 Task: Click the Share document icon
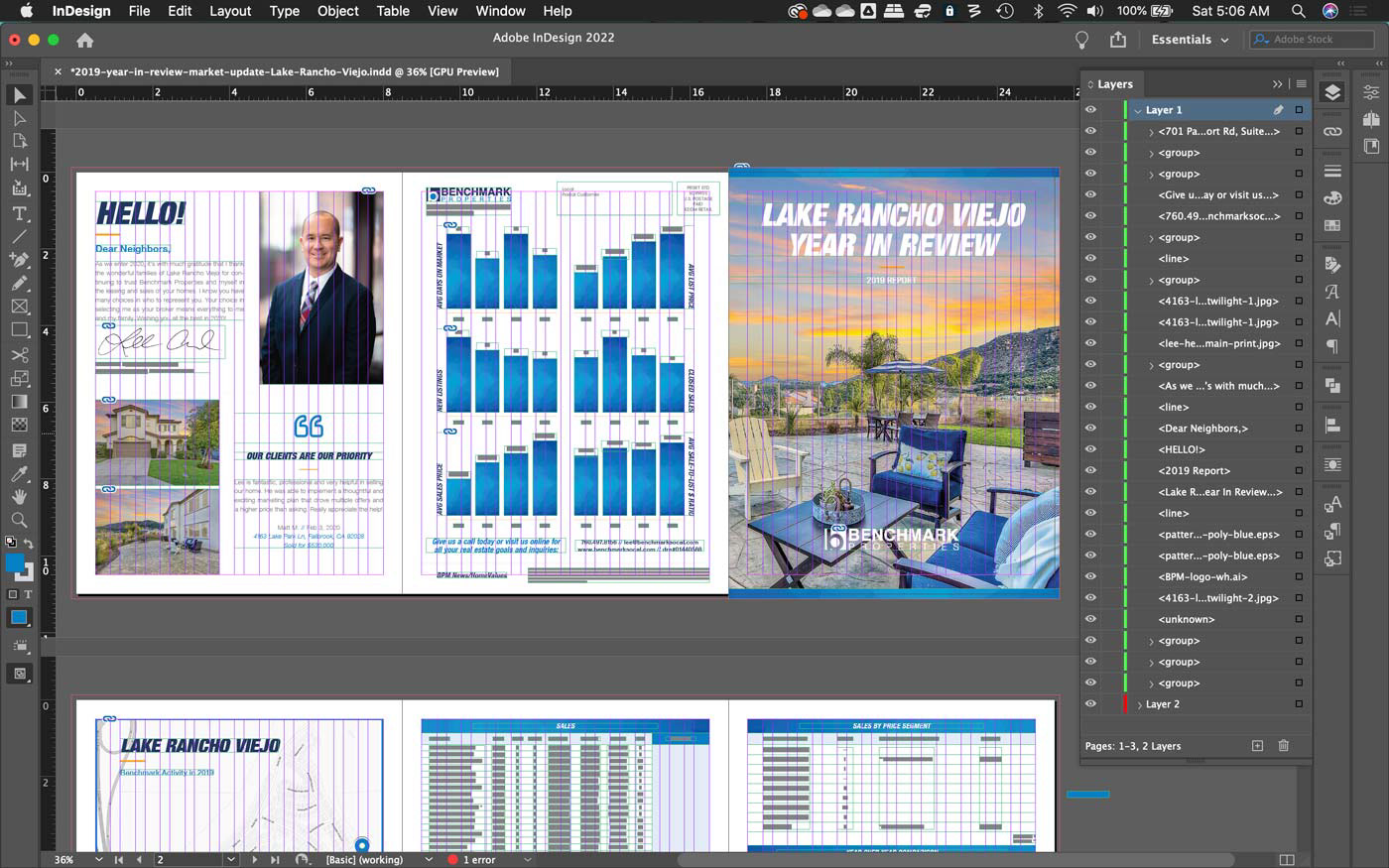[1118, 40]
